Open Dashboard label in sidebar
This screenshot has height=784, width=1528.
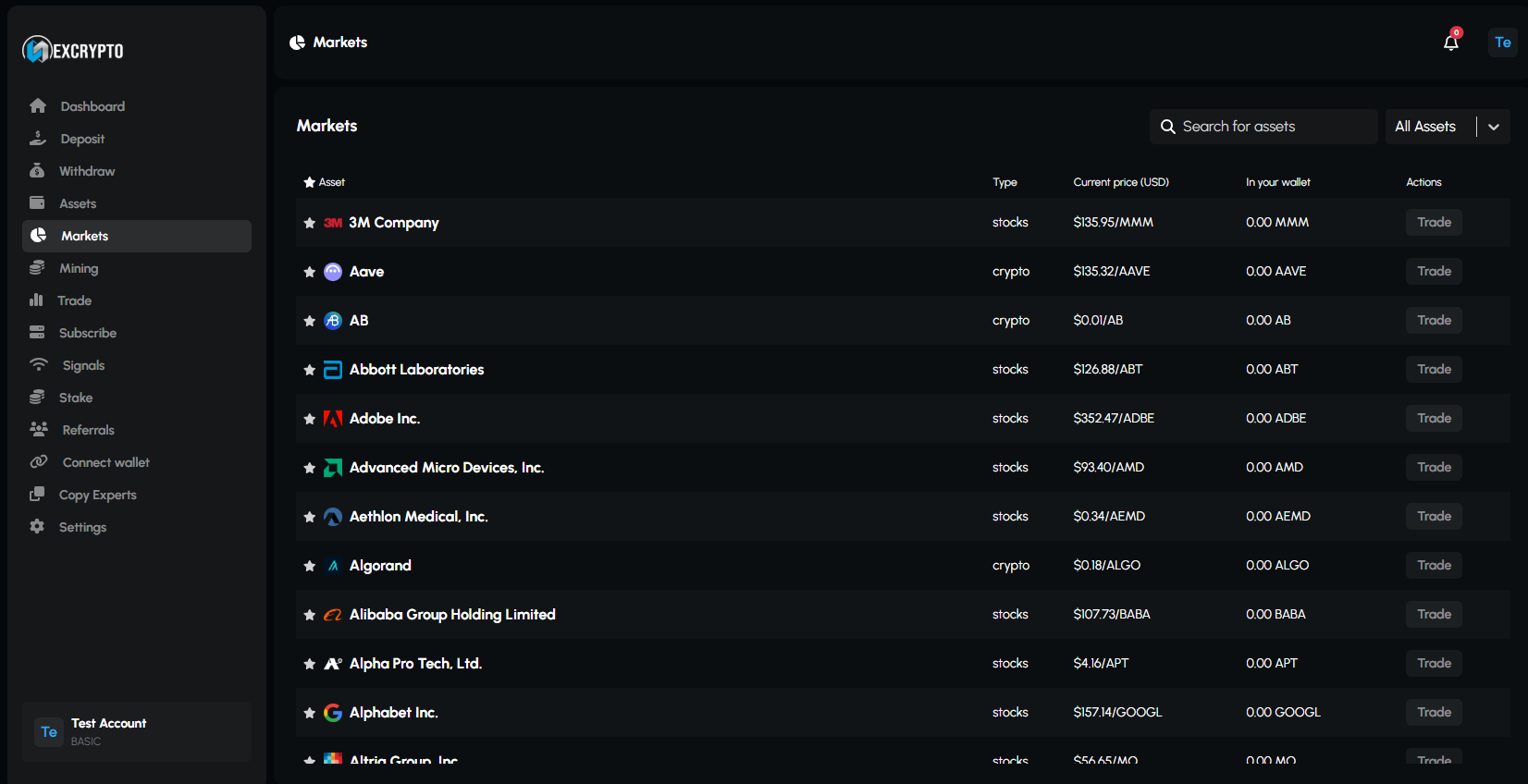point(92,106)
